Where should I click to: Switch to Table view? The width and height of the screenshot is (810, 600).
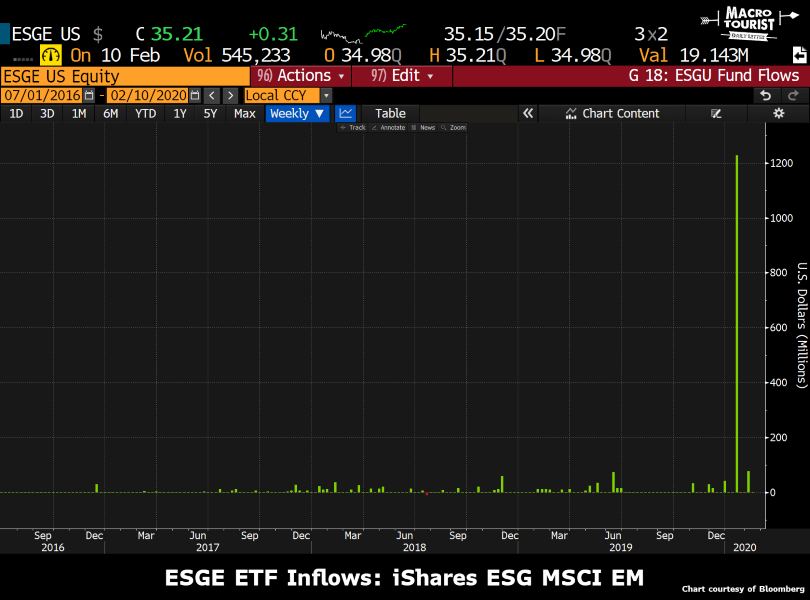click(x=390, y=113)
